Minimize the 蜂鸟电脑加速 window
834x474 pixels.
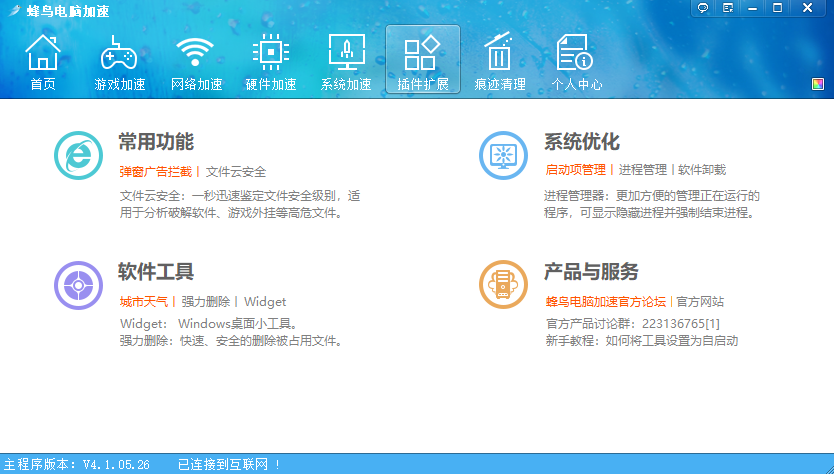752,8
